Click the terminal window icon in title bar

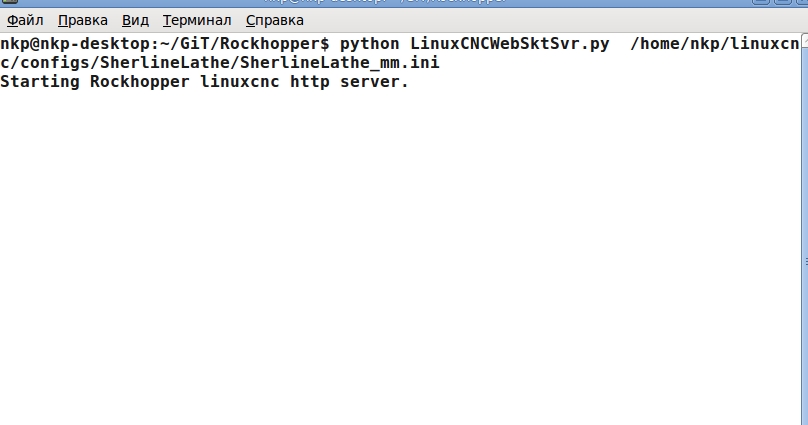click(x=8, y=3)
